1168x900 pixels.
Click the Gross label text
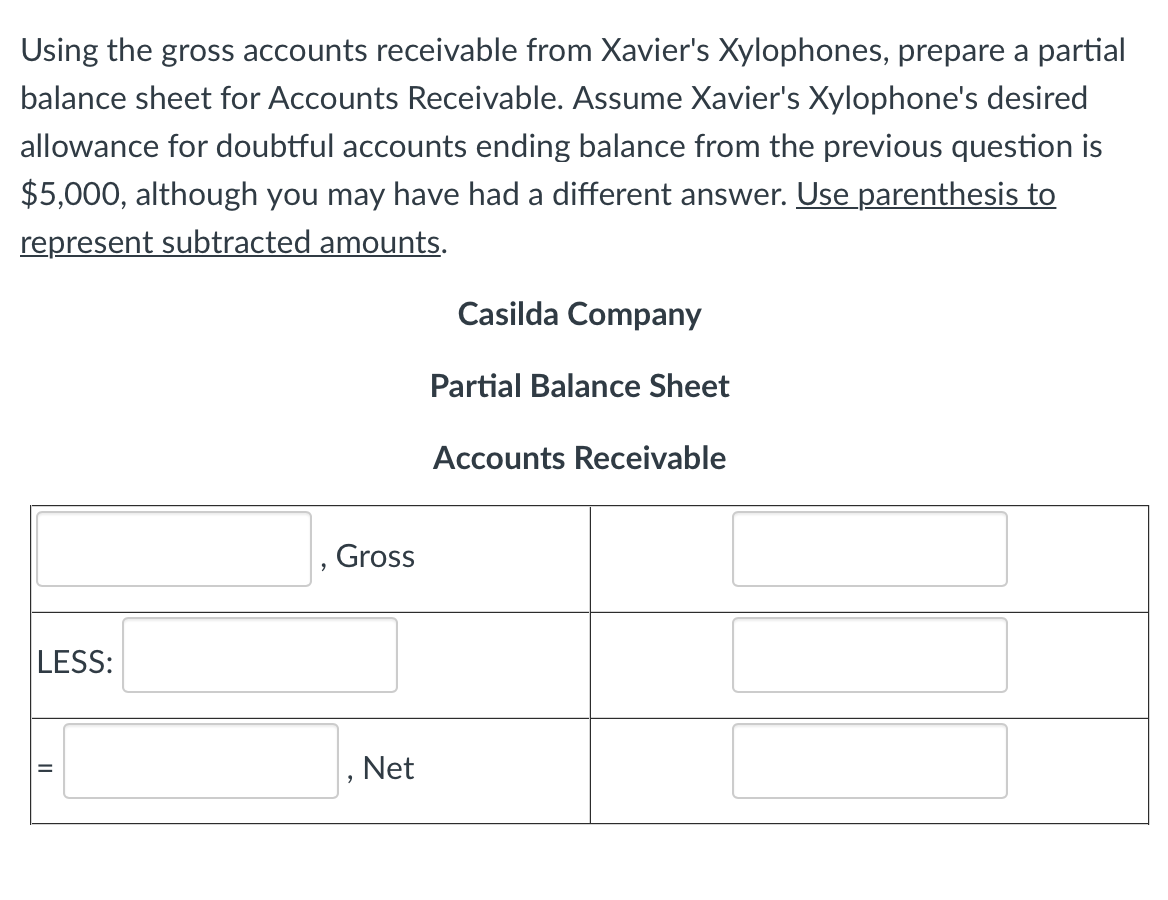pos(376,557)
